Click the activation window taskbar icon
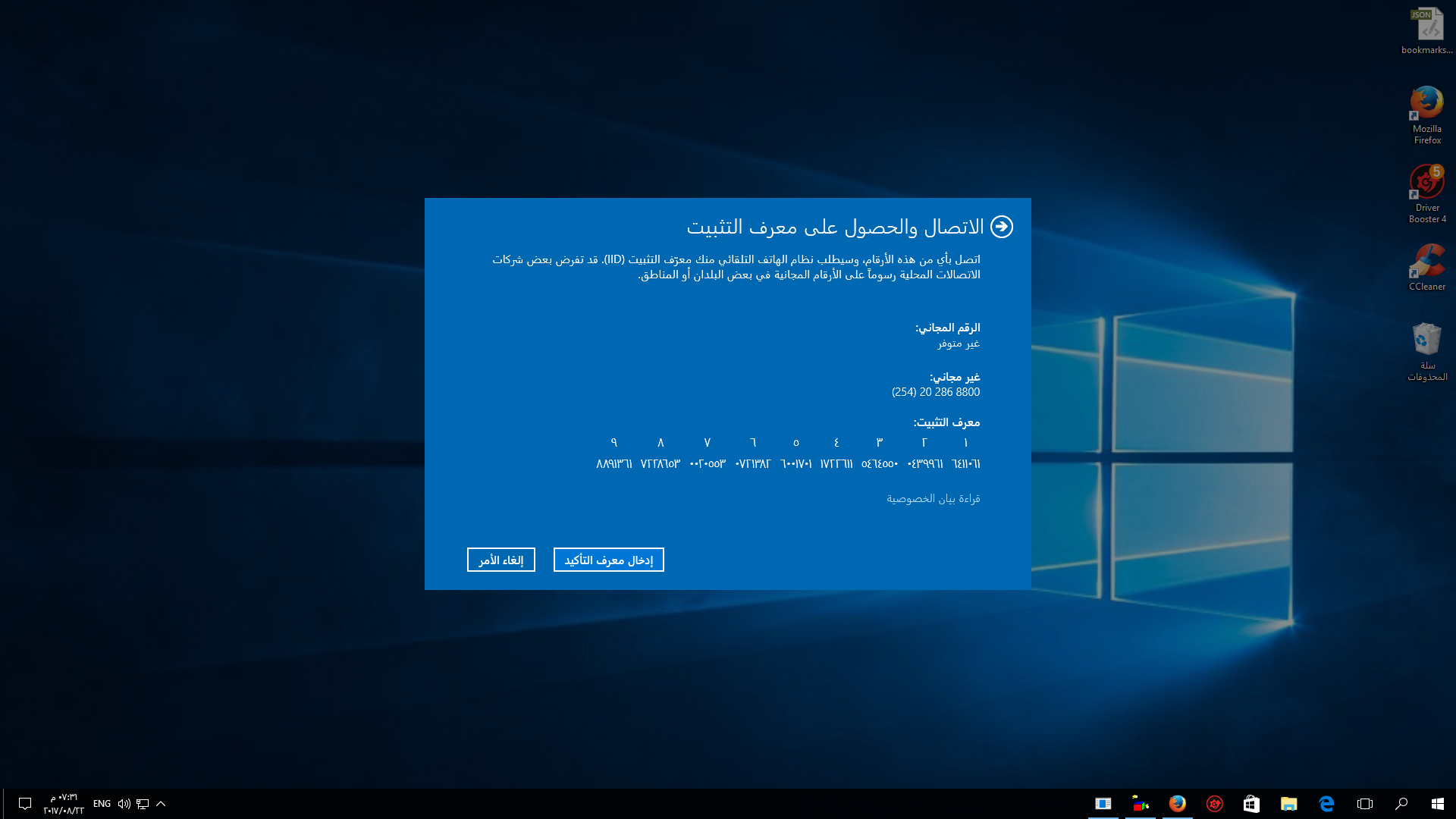 click(x=1103, y=804)
